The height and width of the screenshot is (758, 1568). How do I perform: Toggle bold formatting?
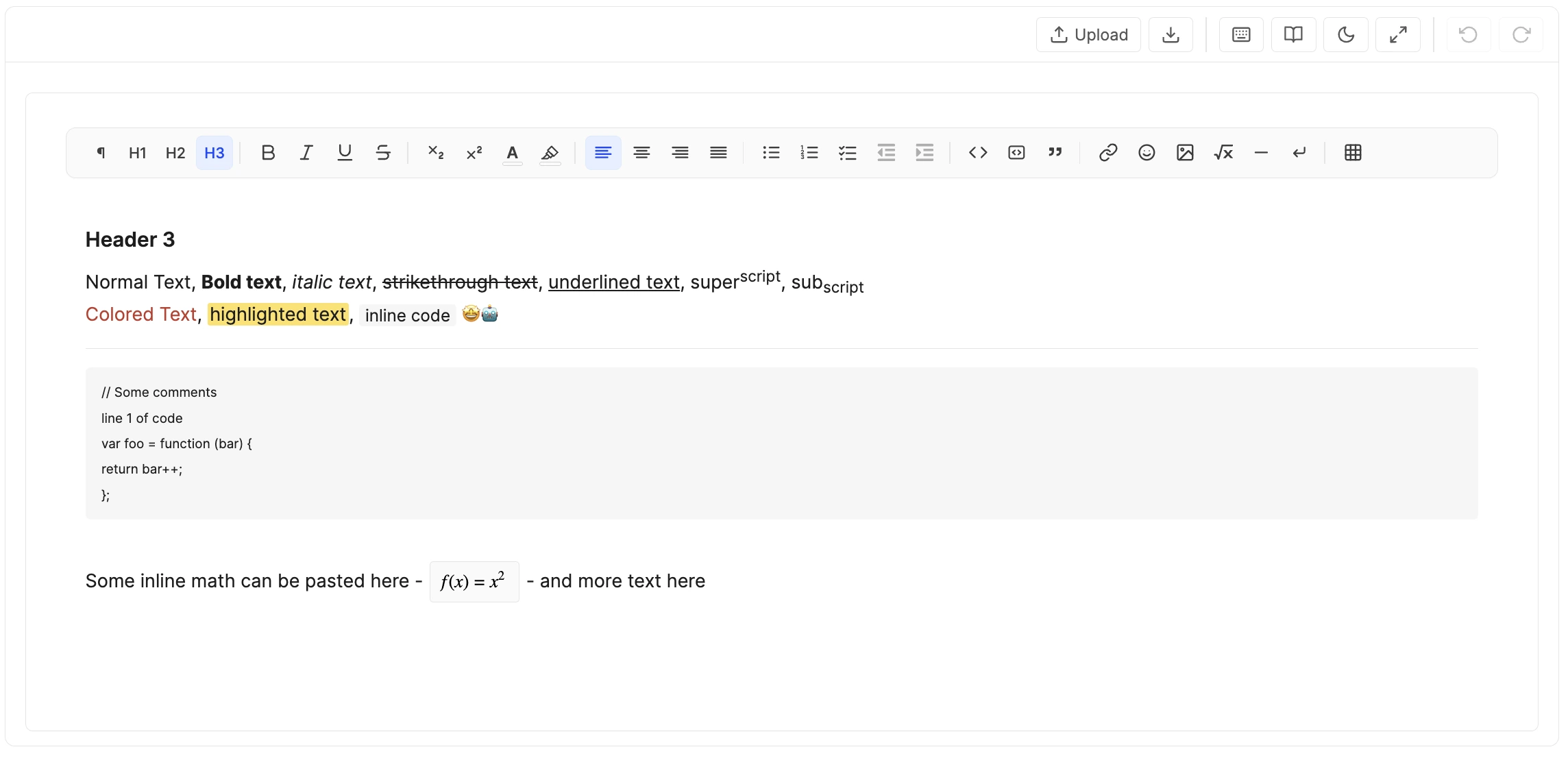pyautogui.click(x=268, y=152)
